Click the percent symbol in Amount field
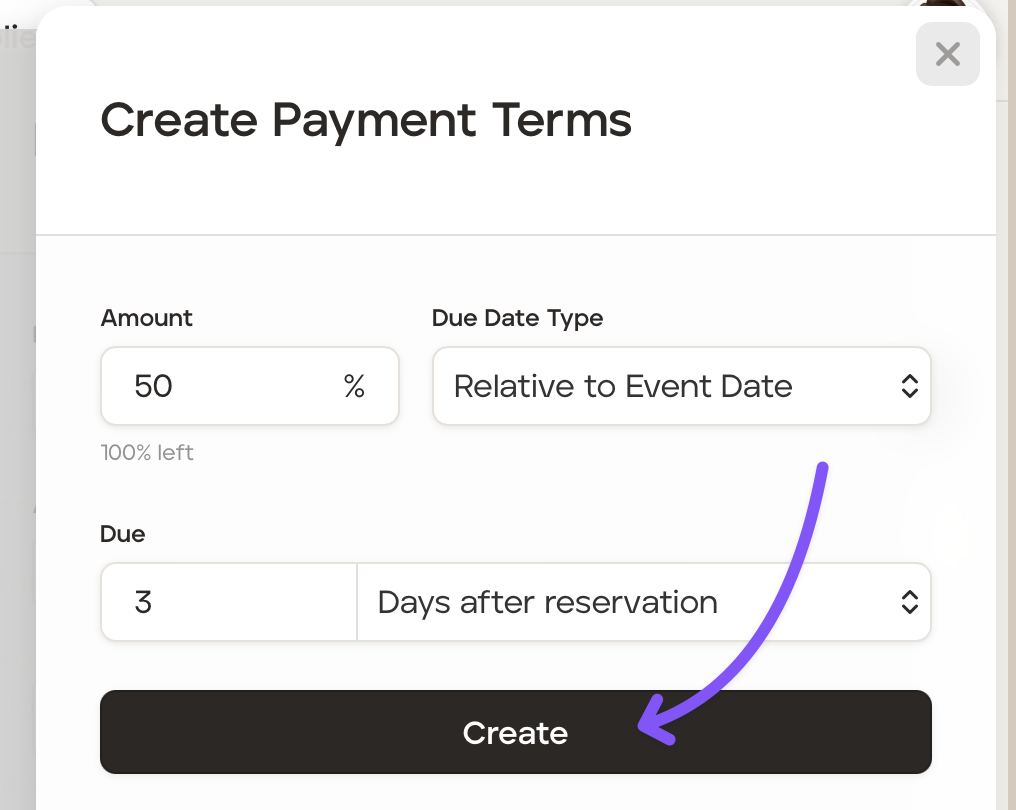This screenshot has height=810, width=1016. coord(354,386)
